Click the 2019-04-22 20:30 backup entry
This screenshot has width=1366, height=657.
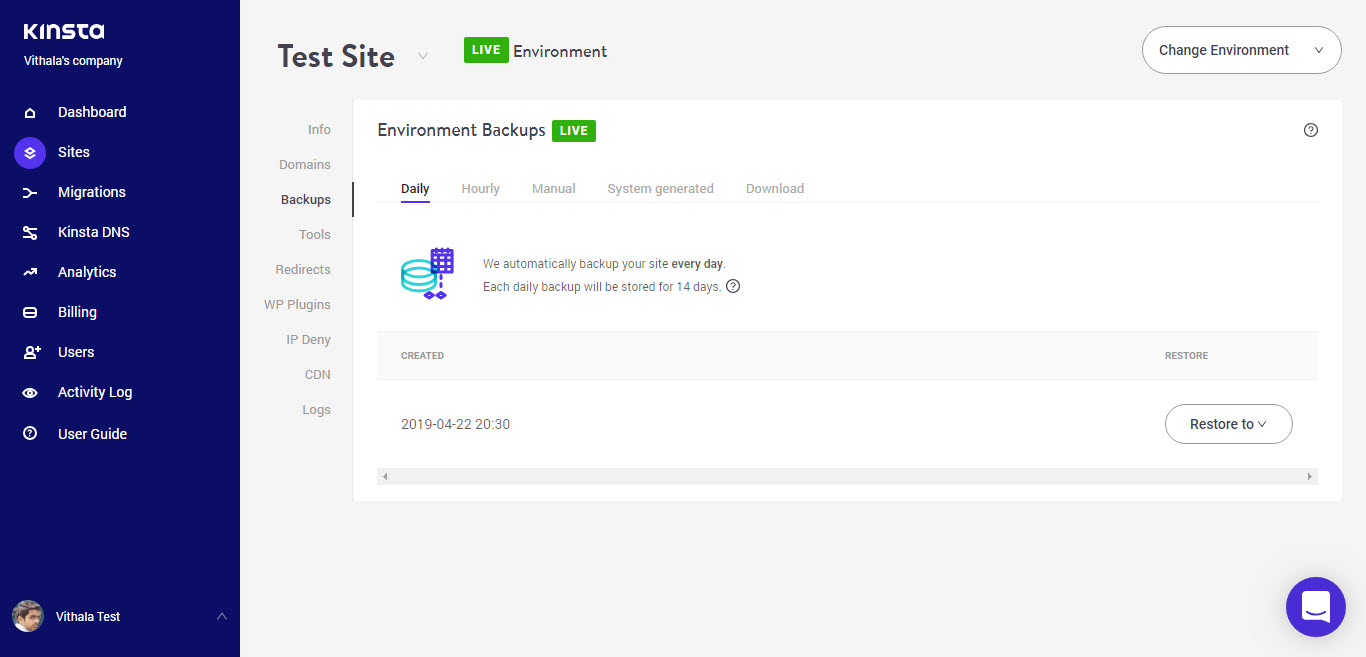(456, 424)
